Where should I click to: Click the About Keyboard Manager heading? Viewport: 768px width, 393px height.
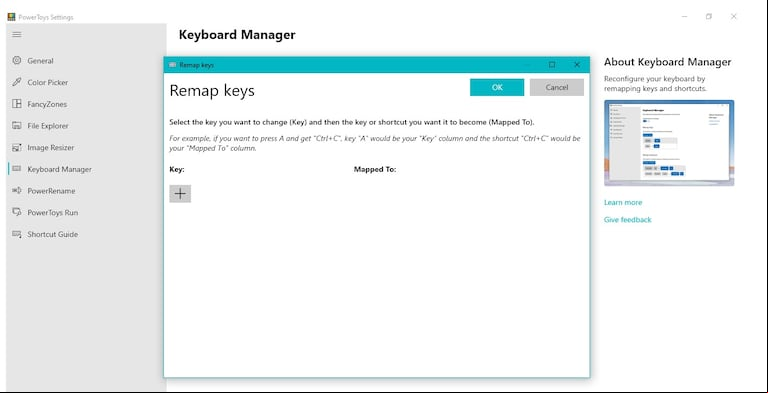tap(668, 62)
